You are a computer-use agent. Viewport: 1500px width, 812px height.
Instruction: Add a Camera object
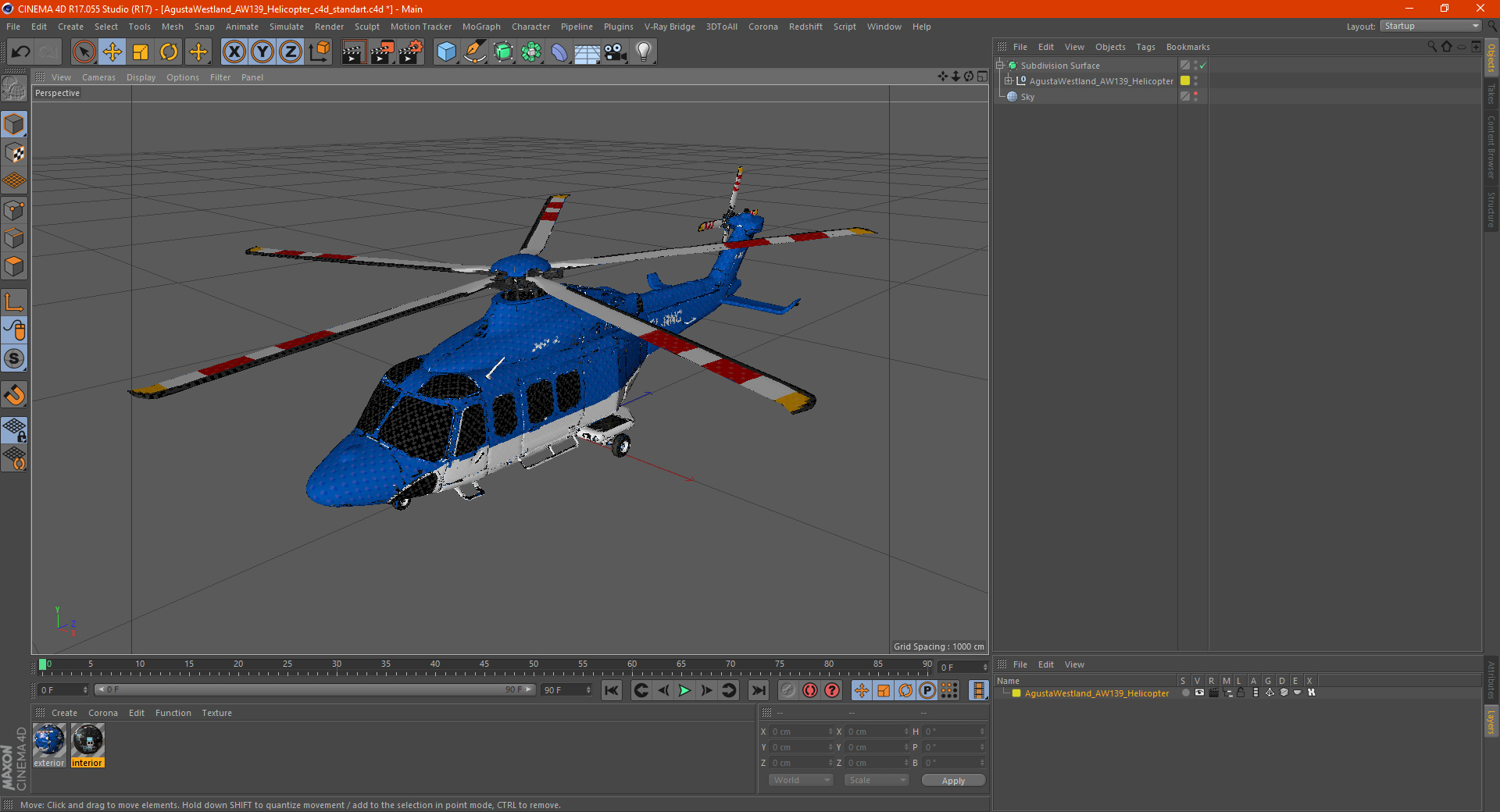[x=616, y=52]
